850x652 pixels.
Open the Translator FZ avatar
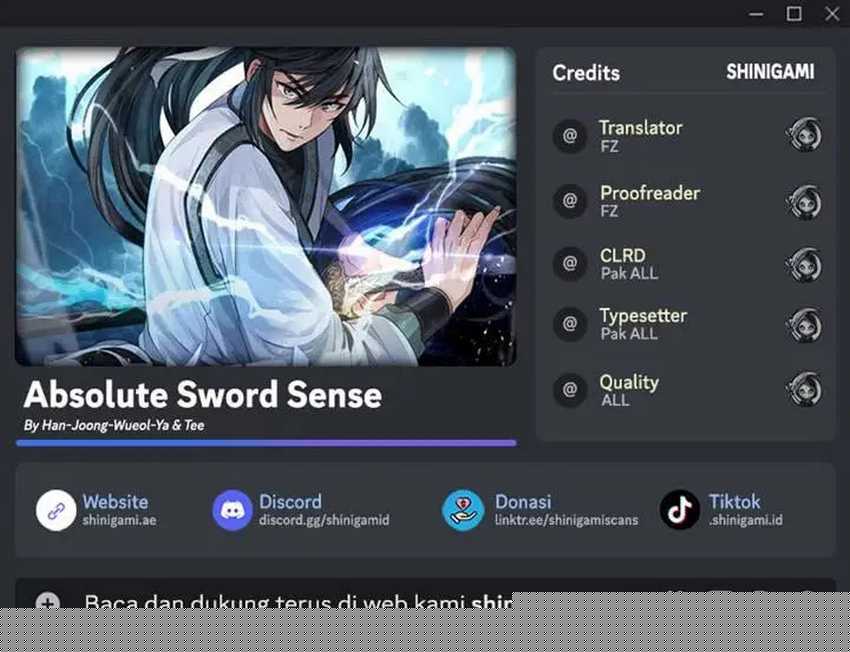coord(804,134)
